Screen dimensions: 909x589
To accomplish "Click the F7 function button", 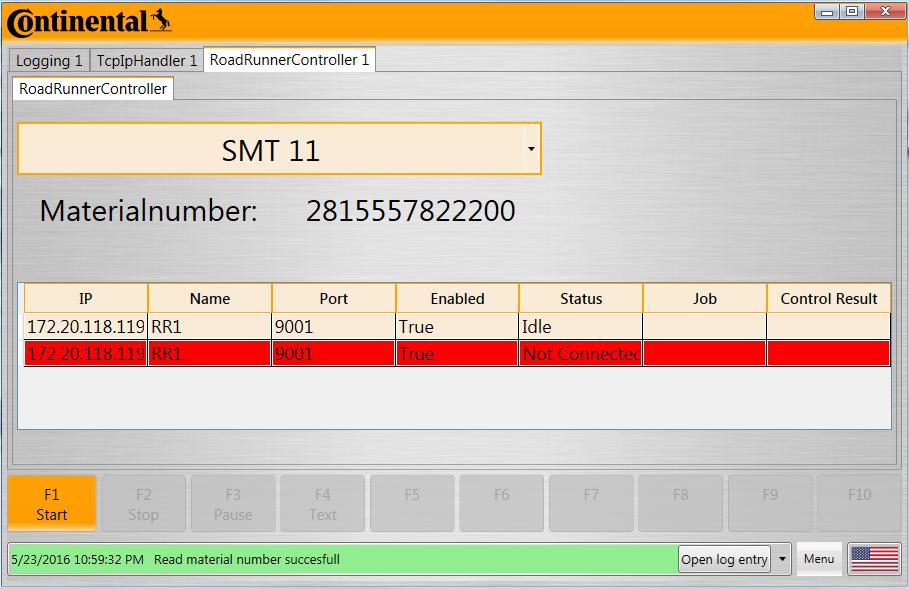I will tap(591, 504).
